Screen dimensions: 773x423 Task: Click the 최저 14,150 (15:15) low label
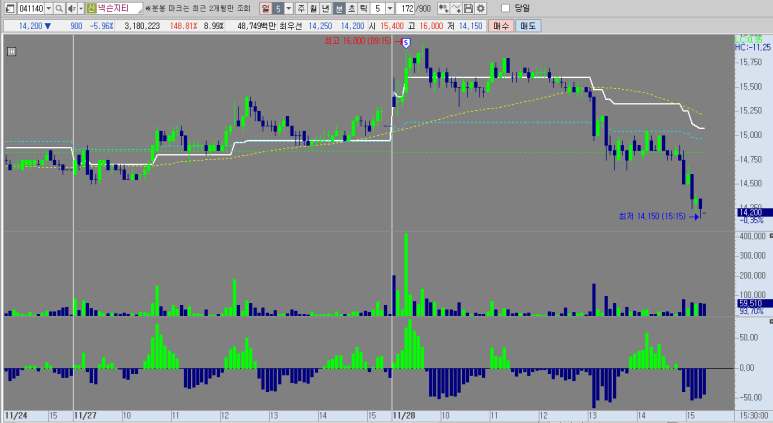point(652,216)
